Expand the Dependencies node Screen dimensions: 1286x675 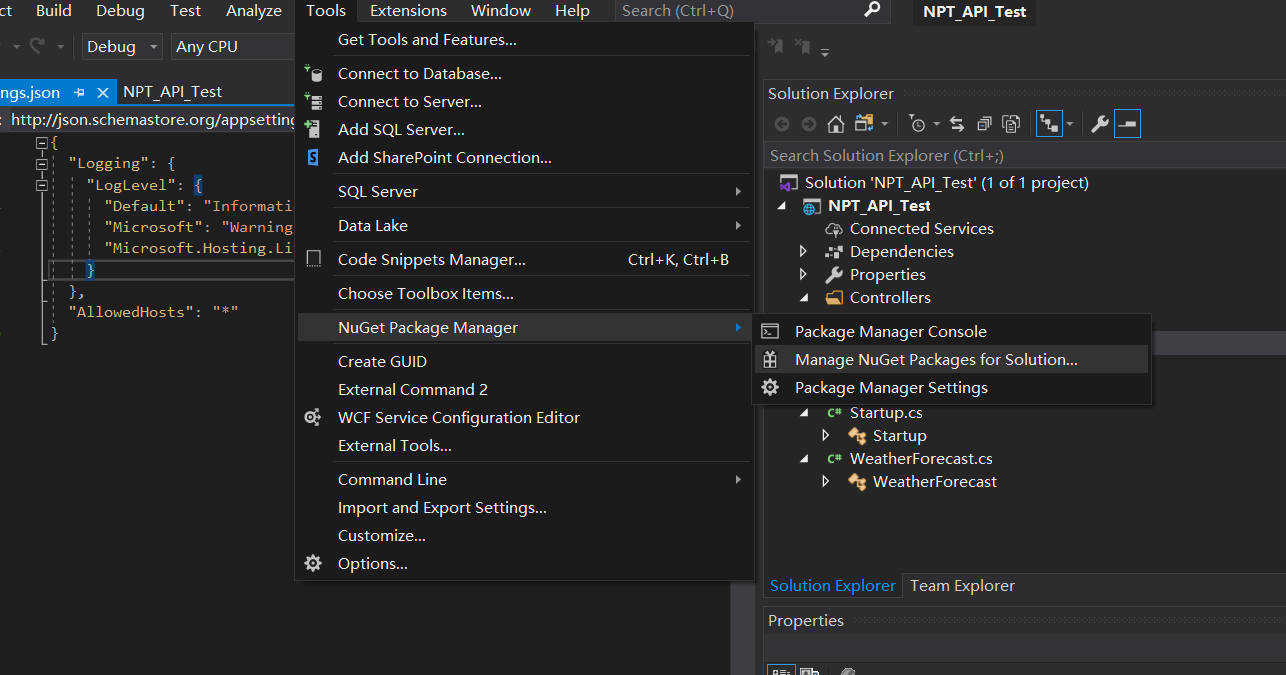[803, 251]
